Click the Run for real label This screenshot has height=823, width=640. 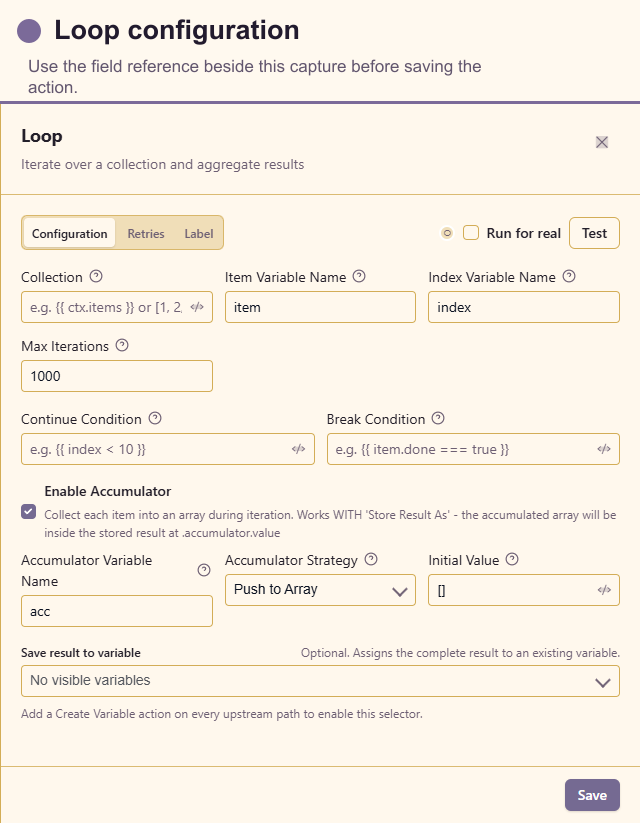[523, 233]
